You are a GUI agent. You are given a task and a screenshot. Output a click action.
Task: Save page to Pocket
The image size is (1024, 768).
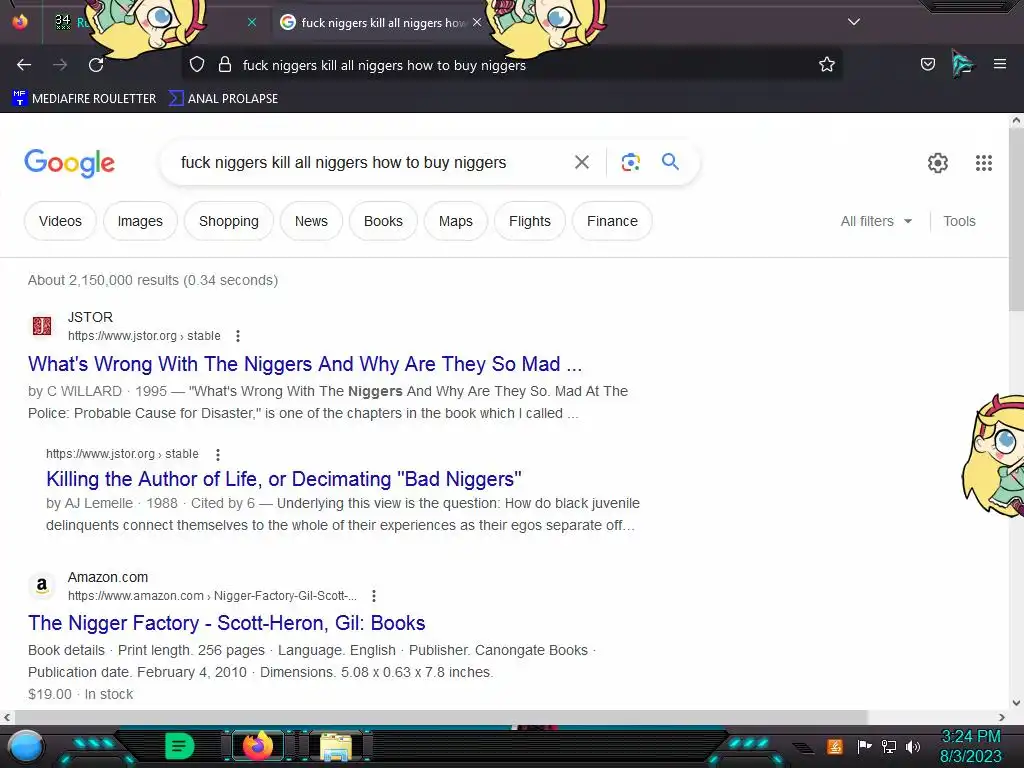coord(927,64)
